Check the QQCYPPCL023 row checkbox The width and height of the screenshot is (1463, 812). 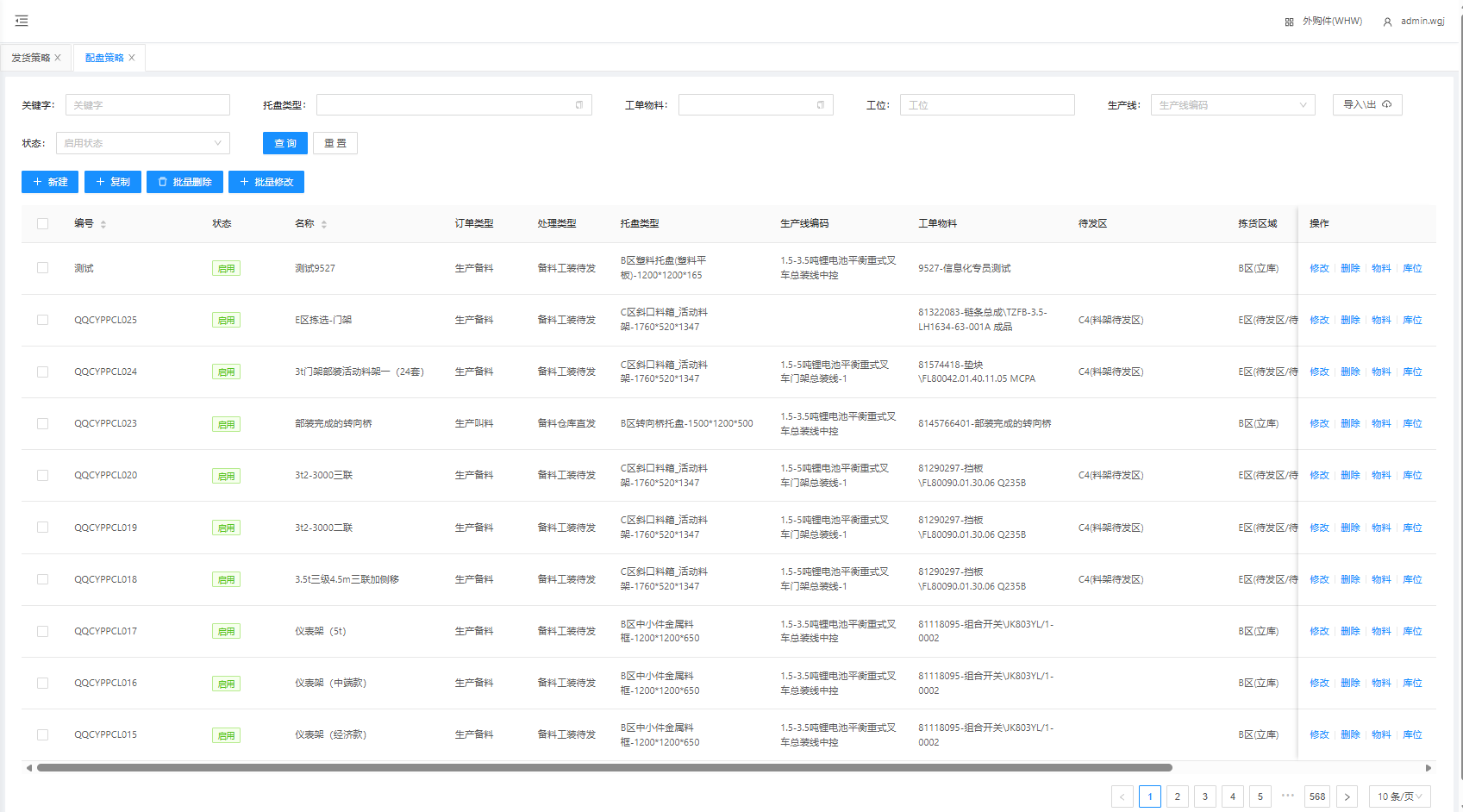(42, 423)
